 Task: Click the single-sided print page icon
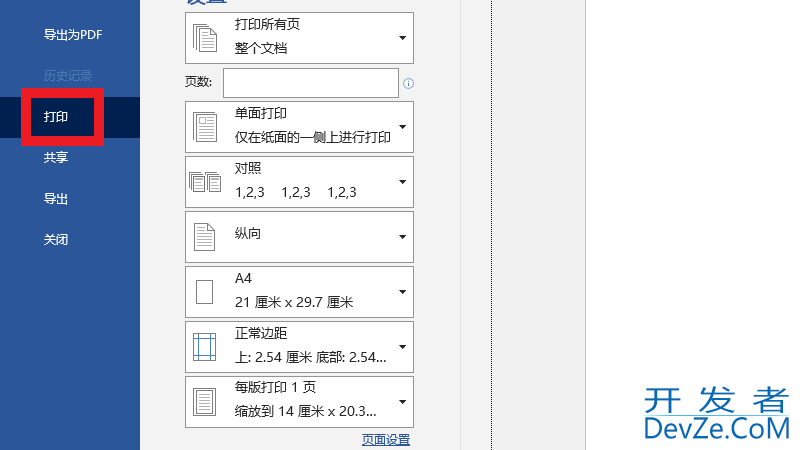click(205, 127)
